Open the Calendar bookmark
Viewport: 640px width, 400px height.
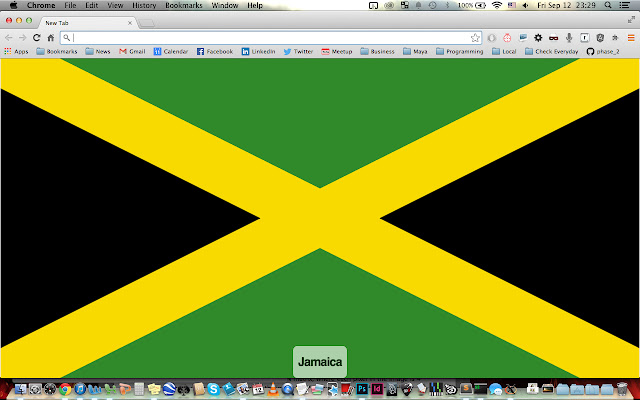(171, 51)
